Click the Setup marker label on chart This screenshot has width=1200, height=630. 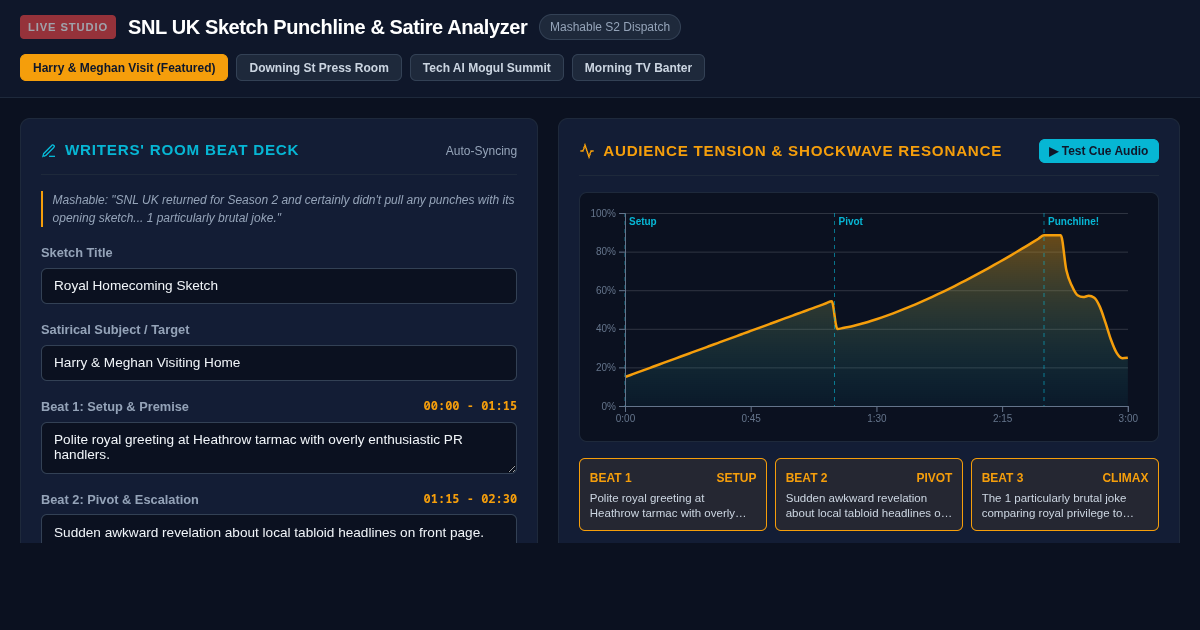click(643, 222)
